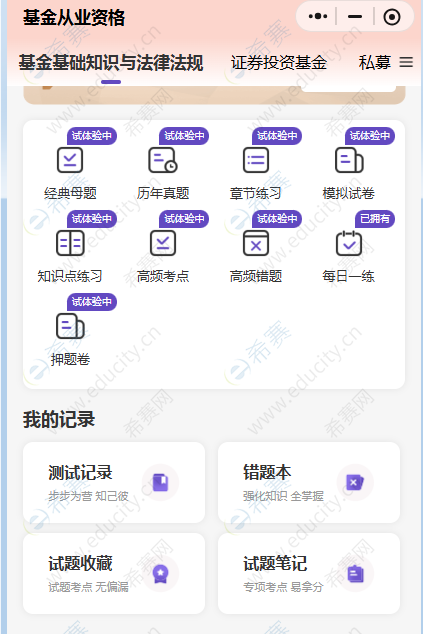Open the 测试记录 card
Viewport: 423px width, 634px height.
pos(114,482)
